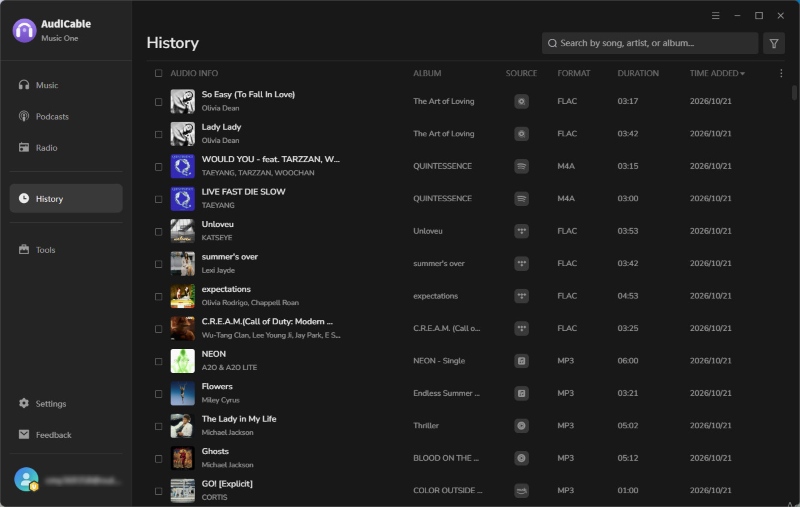Click album name 'Thriller'
This screenshot has height=507, width=800.
tap(426, 425)
